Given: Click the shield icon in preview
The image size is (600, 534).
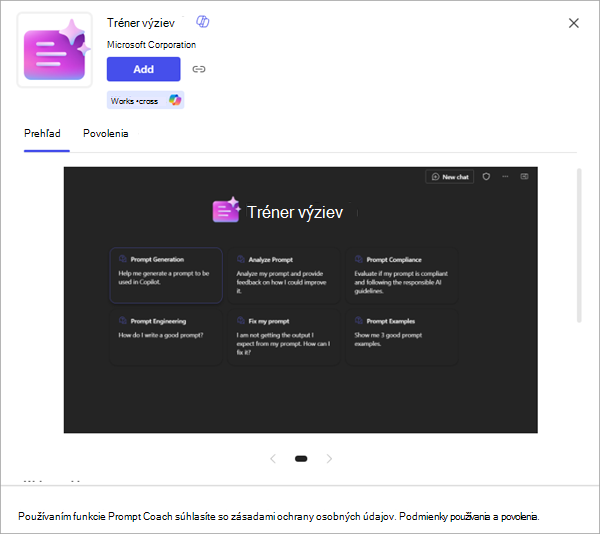Looking at the screenshot, I should [x=486, y=177].
